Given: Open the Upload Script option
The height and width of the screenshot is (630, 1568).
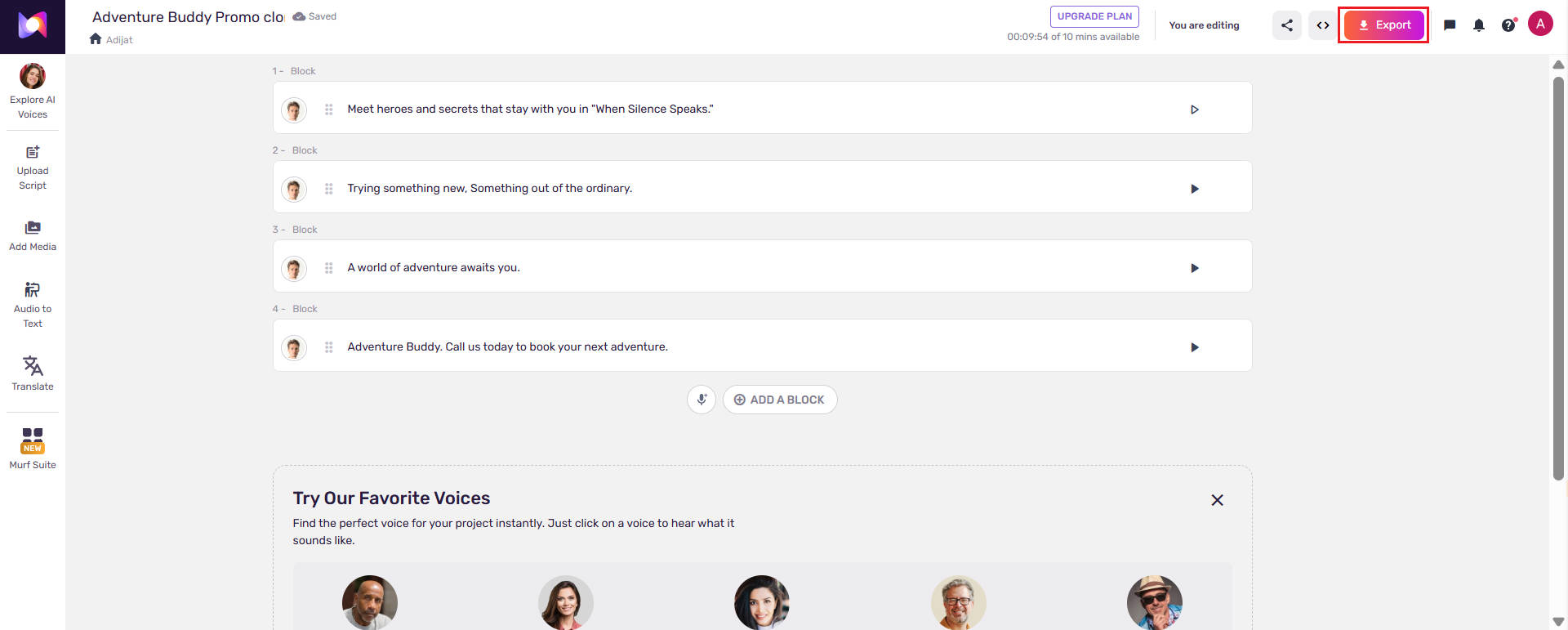Looking at the screenshot, I should click(33, 168).
